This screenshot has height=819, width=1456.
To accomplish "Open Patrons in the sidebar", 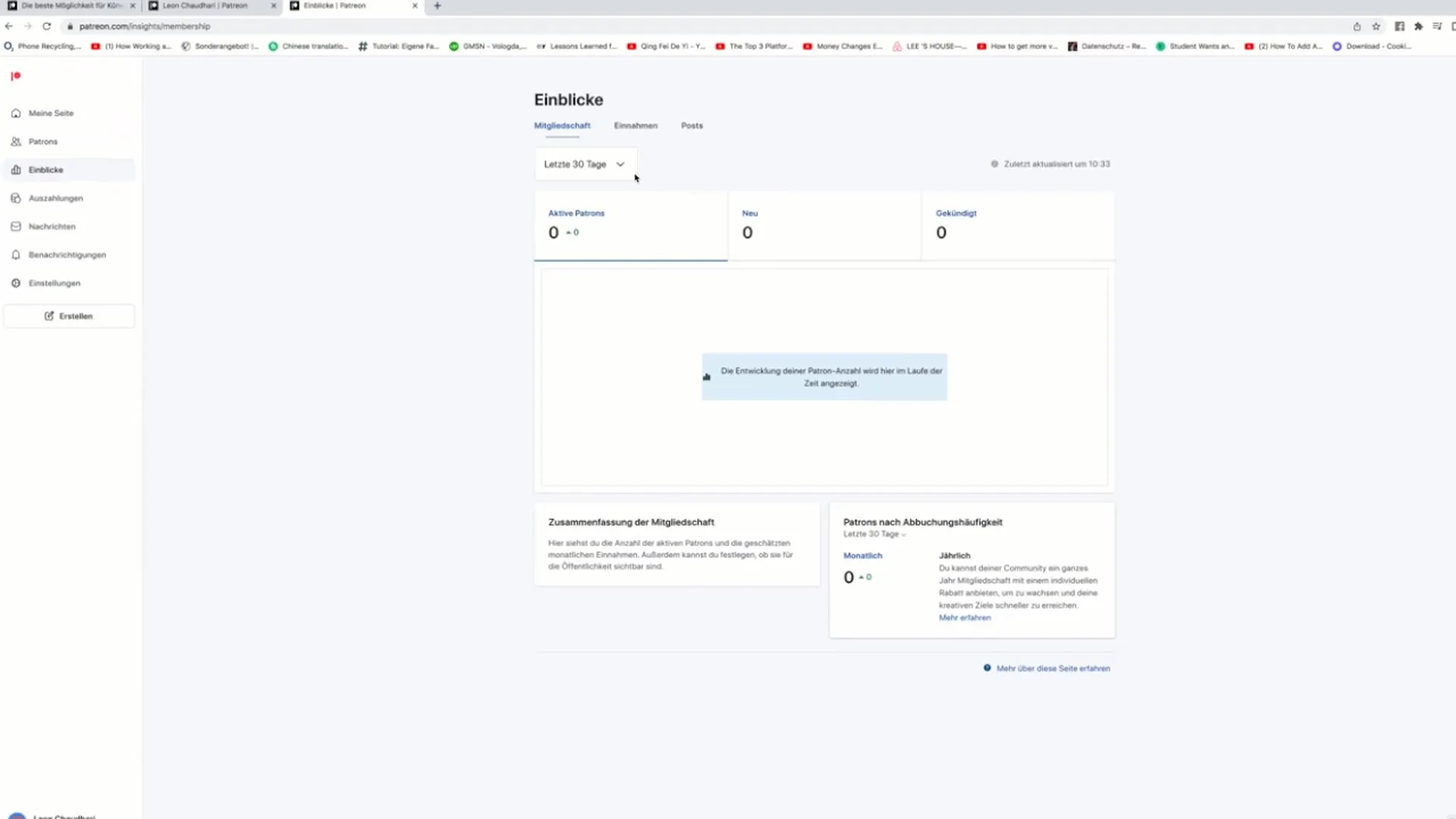I will coord(69,142).
